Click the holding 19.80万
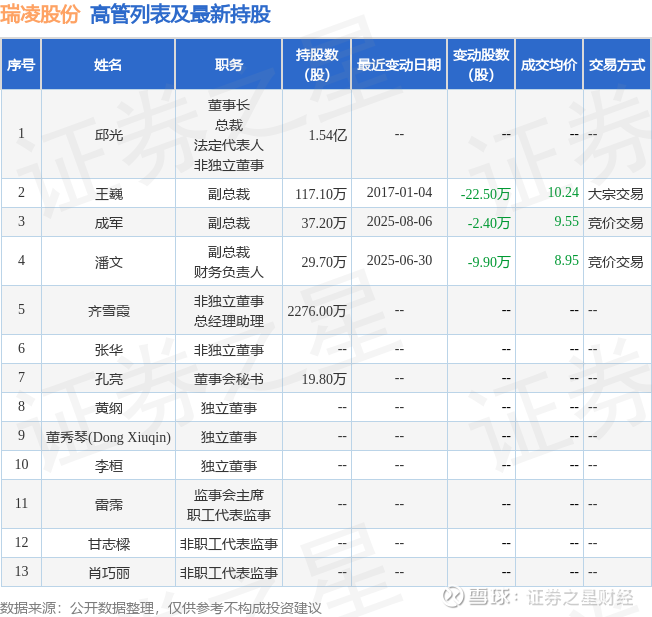 (x=324, y=378)
